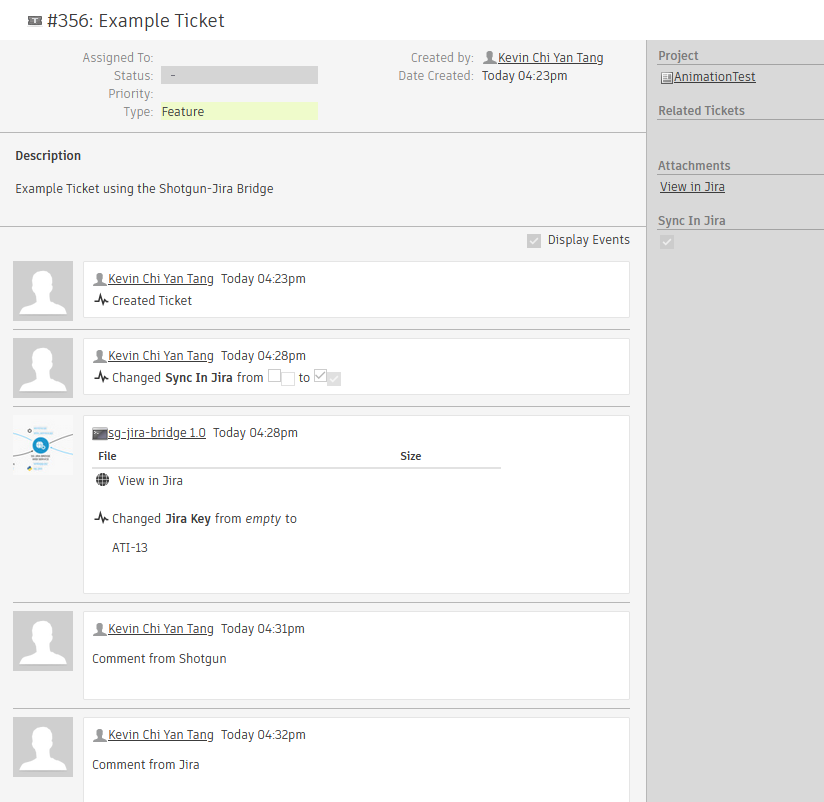Click the Related Tickets section header
Image resolution: width=824 pixels, height=802 pixels.
(x=701, y=111)
